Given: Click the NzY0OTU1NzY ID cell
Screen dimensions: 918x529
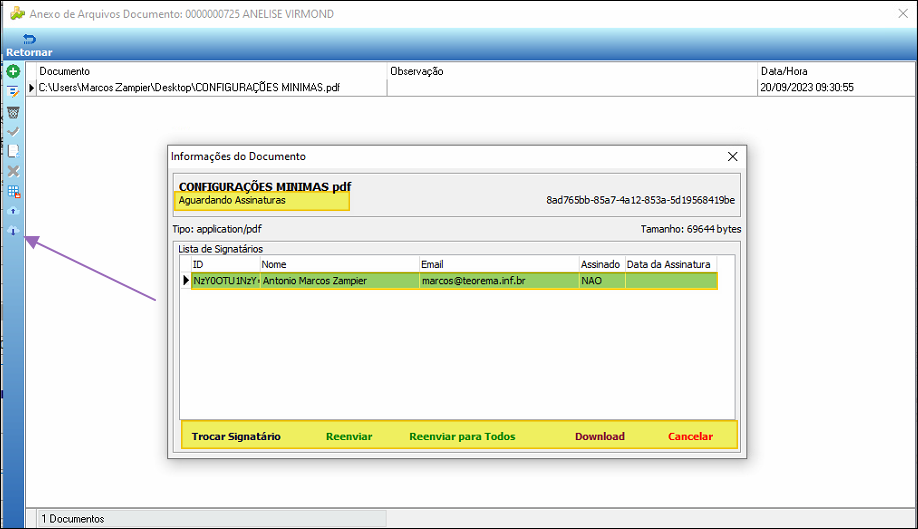Looking at the screenshot, I should coord(226,281).
